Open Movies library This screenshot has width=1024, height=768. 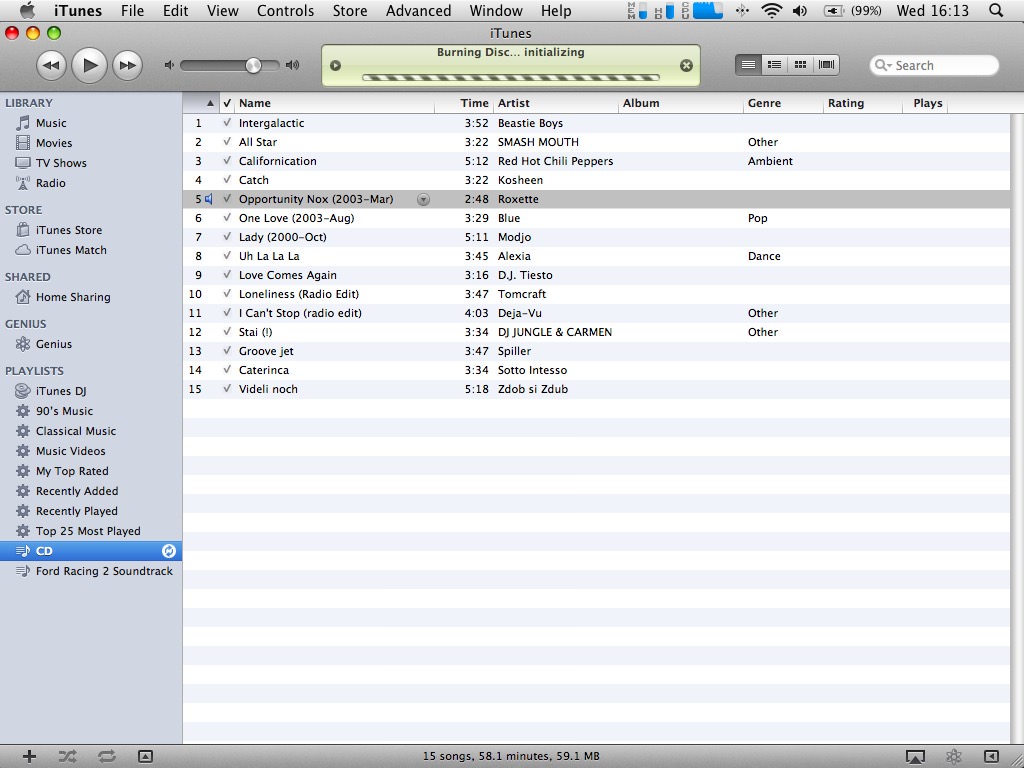click(54, 143)
